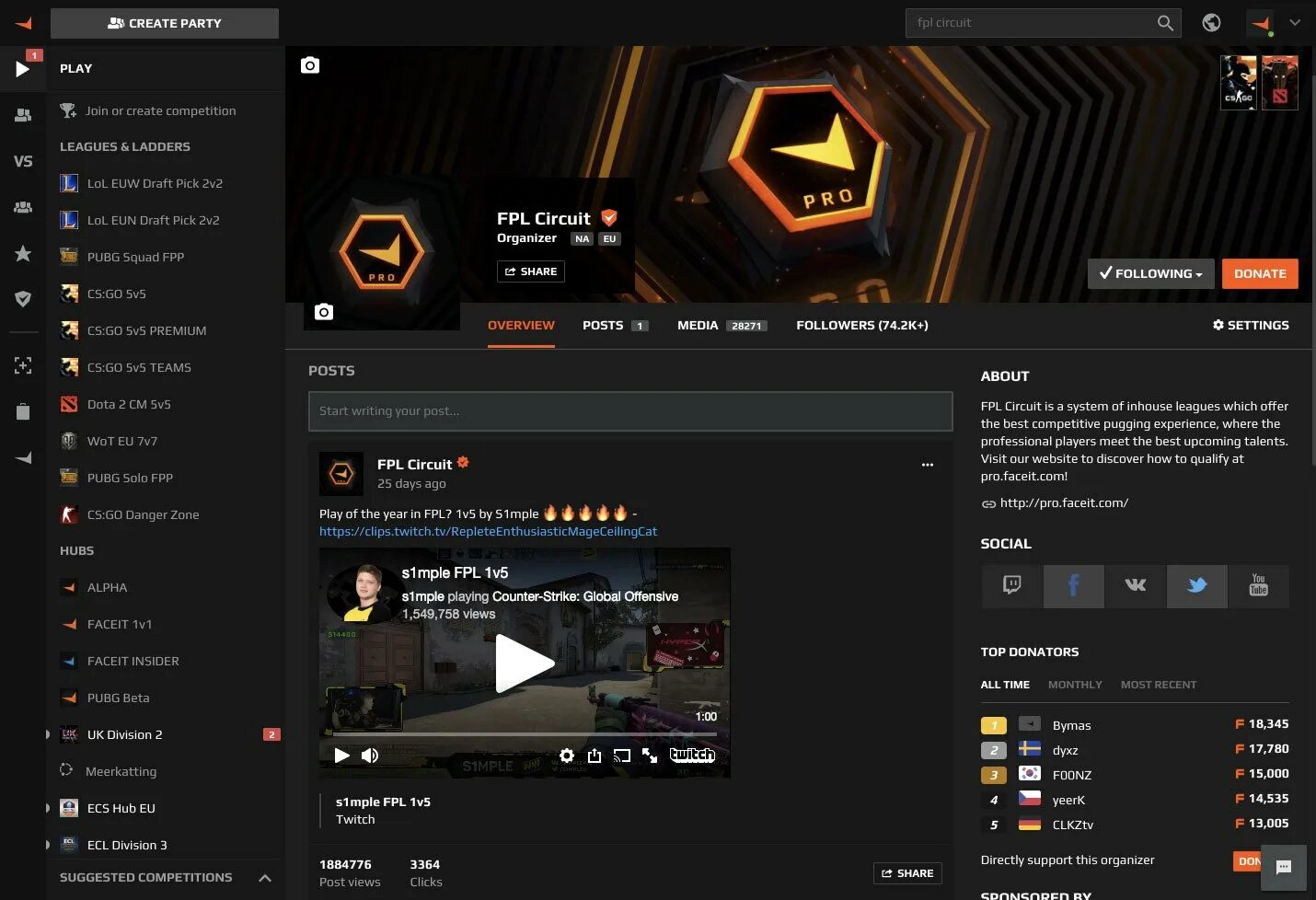Screen dimensions: 1316x900
Task: Open the shield verification icon in sidebar
Action: [23, 299]
